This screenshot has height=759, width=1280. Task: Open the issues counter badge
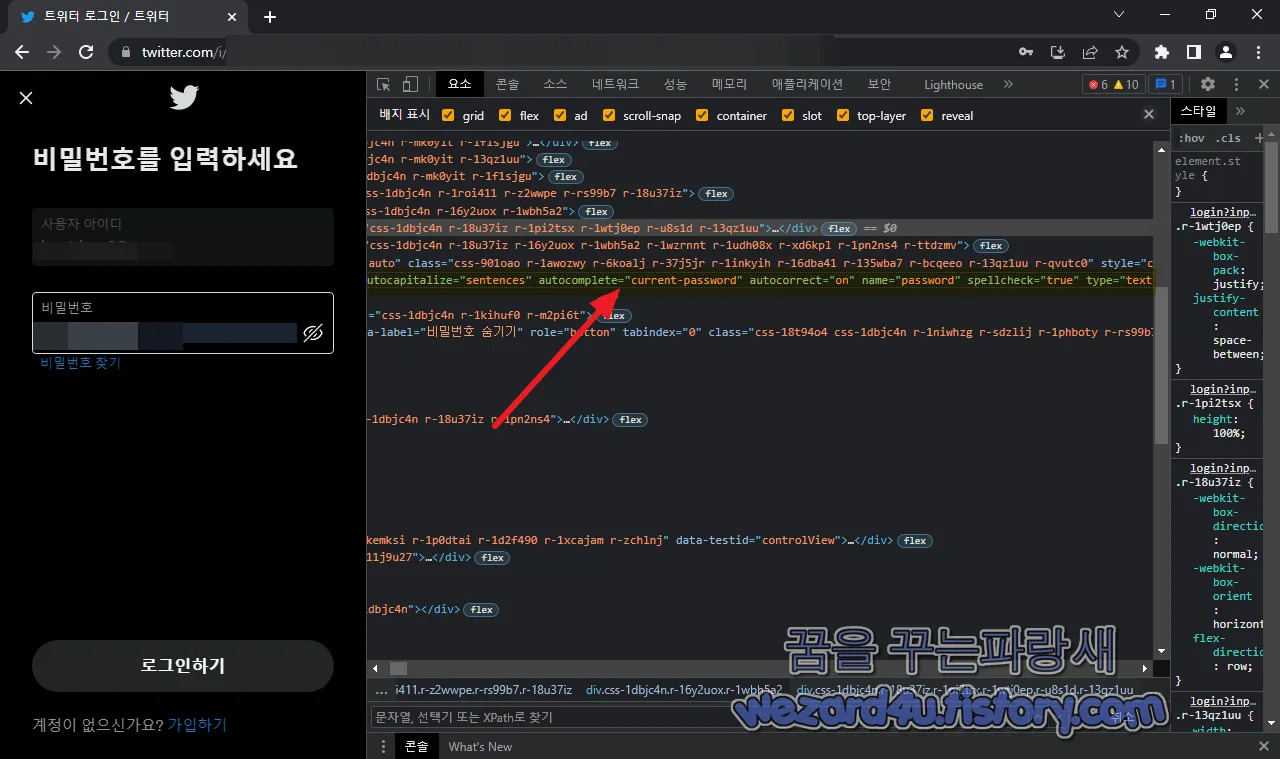1165,84
